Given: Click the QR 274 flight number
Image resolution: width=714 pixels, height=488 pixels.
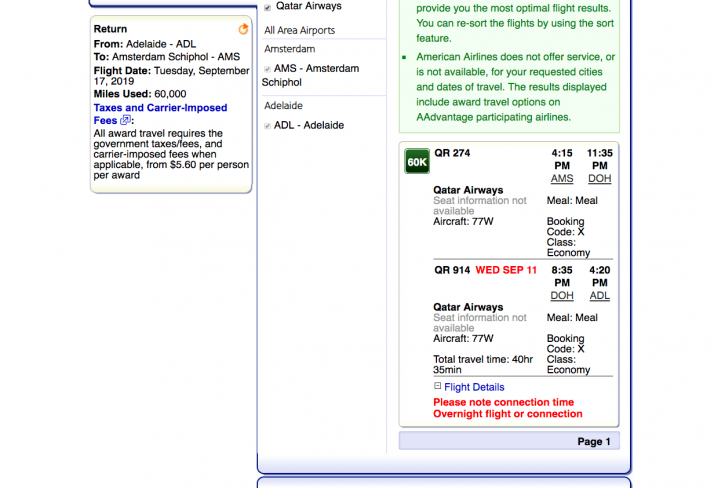Looking at the screenshot, I should click(x=451, y=153).
